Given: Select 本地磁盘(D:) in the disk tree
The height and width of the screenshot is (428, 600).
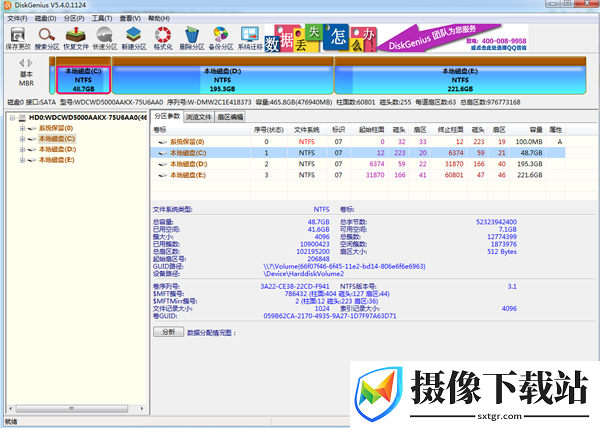Looking at the screenshot, I should [x=57, y=150].
